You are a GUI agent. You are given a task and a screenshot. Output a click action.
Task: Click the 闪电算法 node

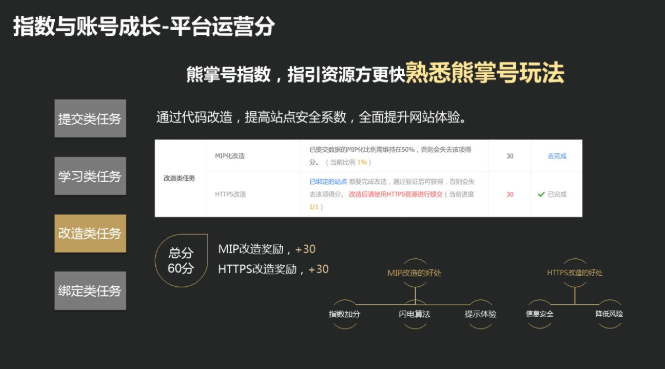tap(414, 314)
